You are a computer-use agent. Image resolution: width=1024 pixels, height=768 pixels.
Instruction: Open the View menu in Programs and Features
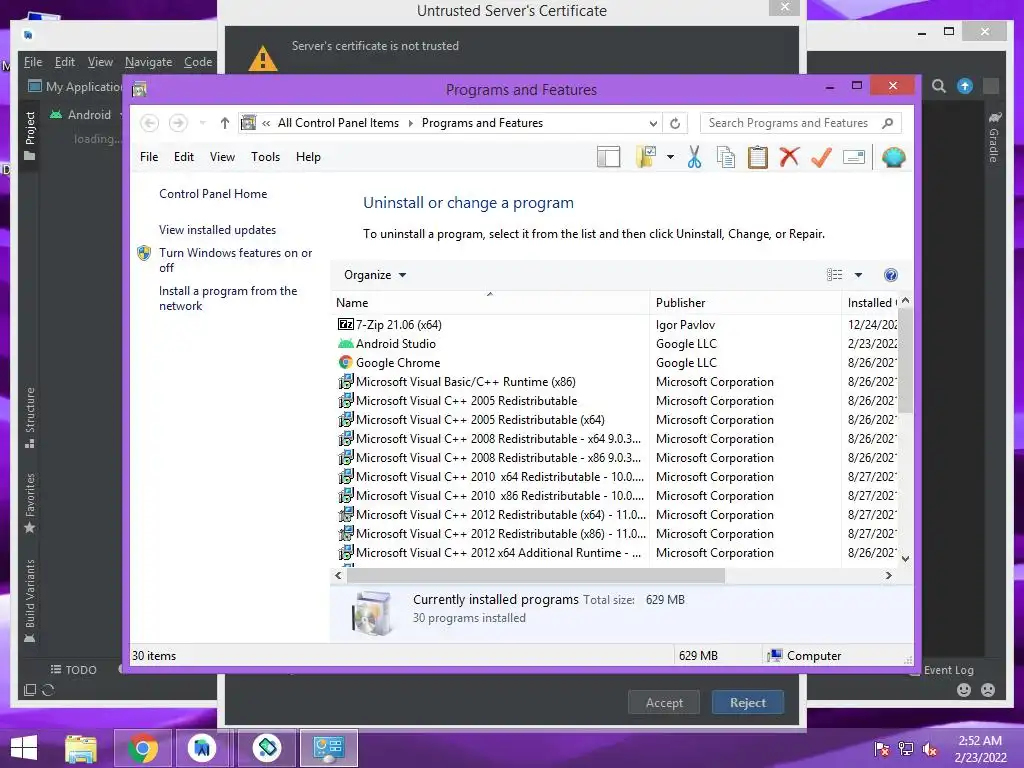[x=222, y=157]
